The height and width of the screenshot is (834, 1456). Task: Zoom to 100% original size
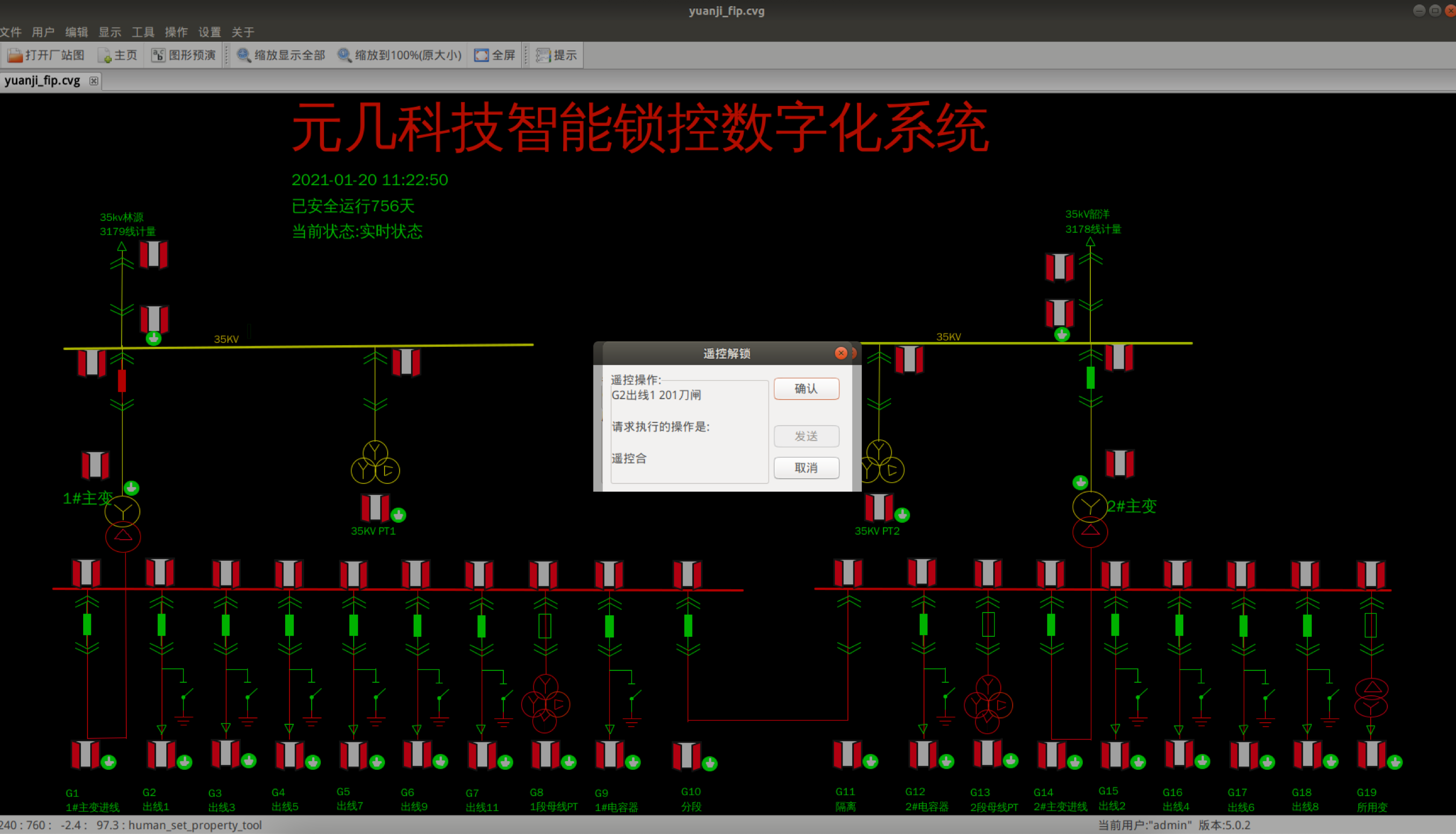[344, 55]
